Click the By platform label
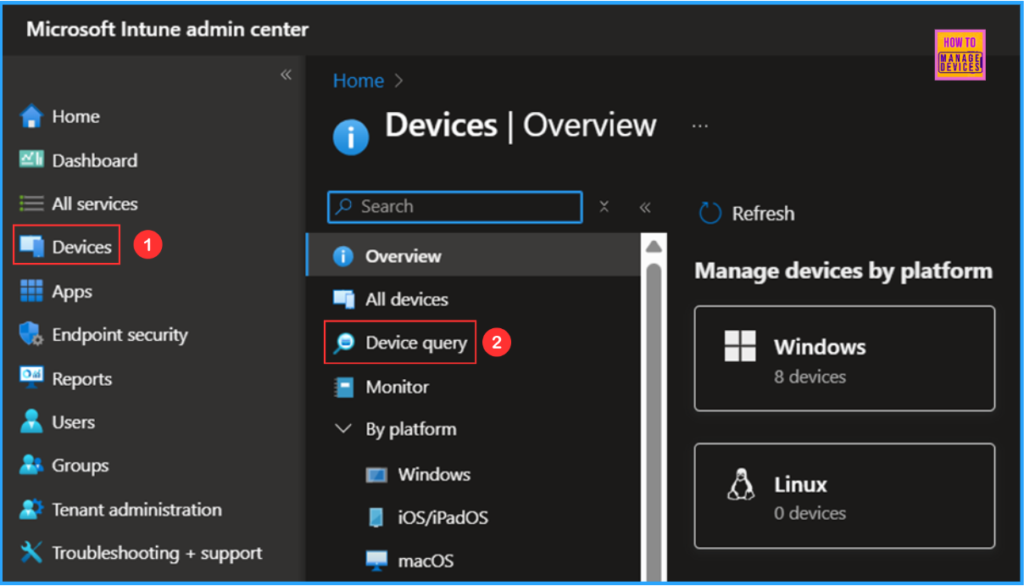 [411, 429]
